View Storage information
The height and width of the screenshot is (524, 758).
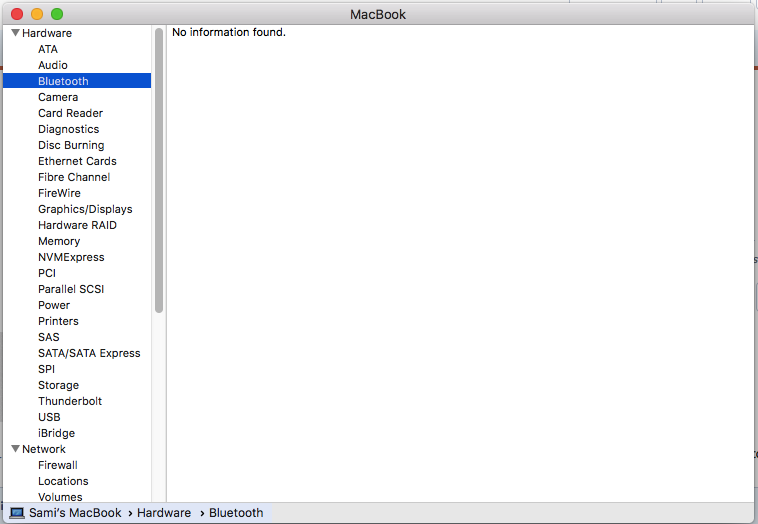point(58,385)
